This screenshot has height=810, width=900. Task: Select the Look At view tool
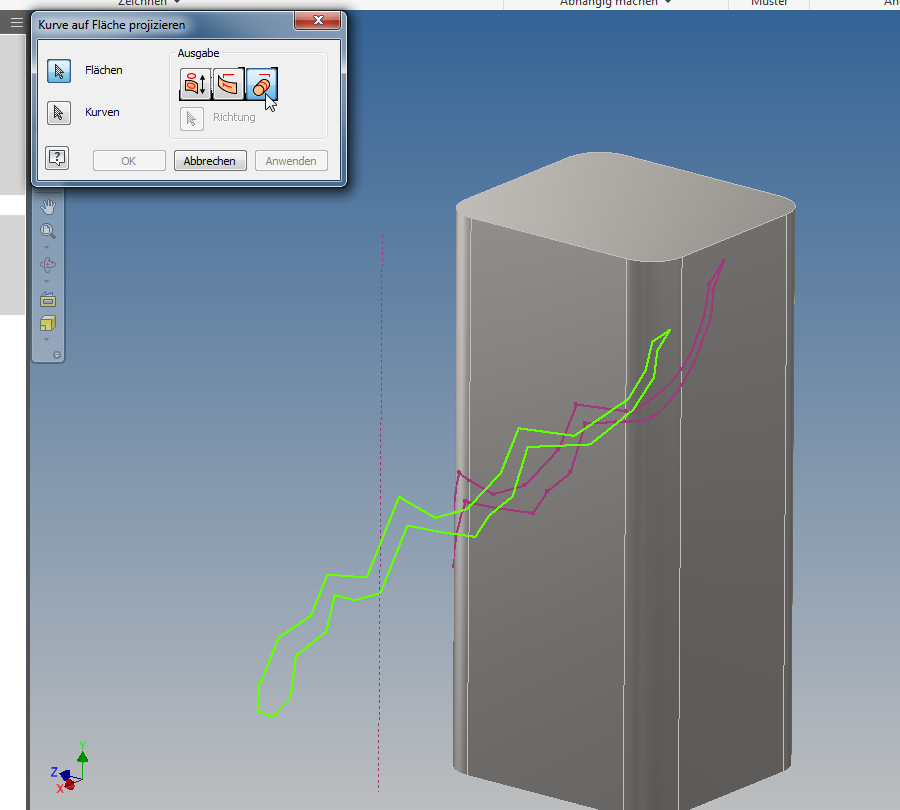(47, 299)
